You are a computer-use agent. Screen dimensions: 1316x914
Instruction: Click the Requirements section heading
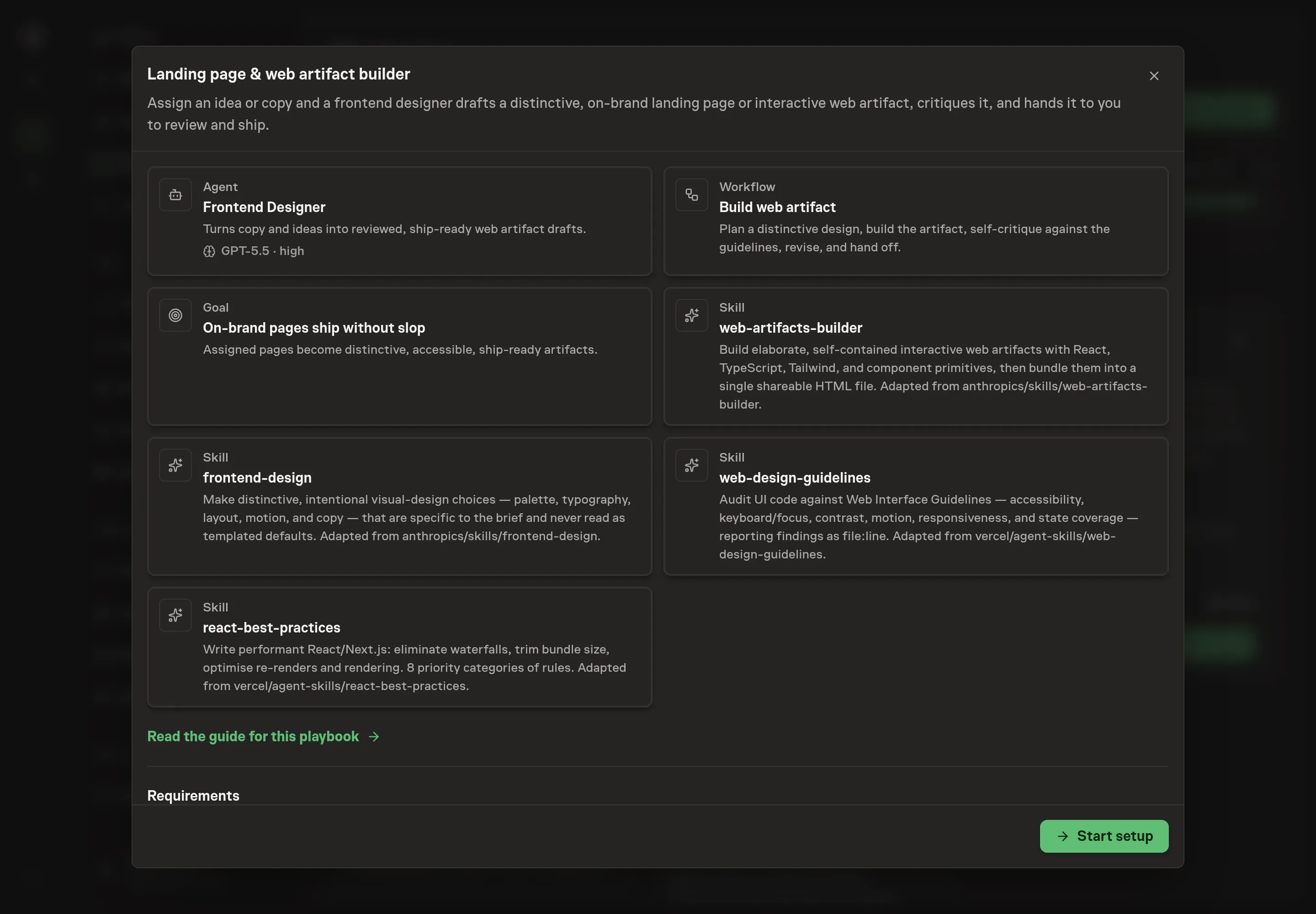(193, 796)
